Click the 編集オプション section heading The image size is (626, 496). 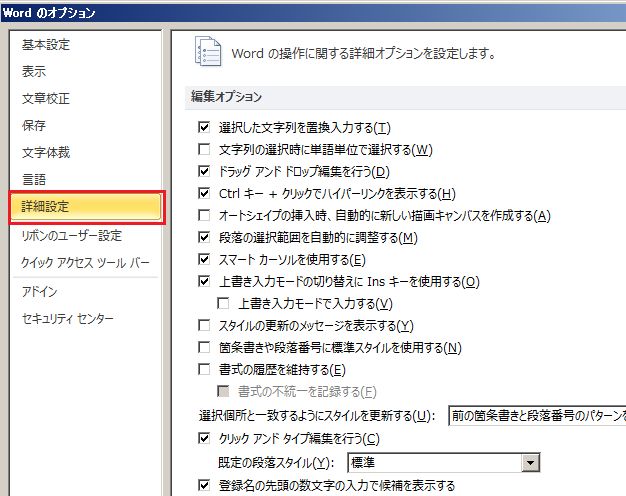point(226,96)
